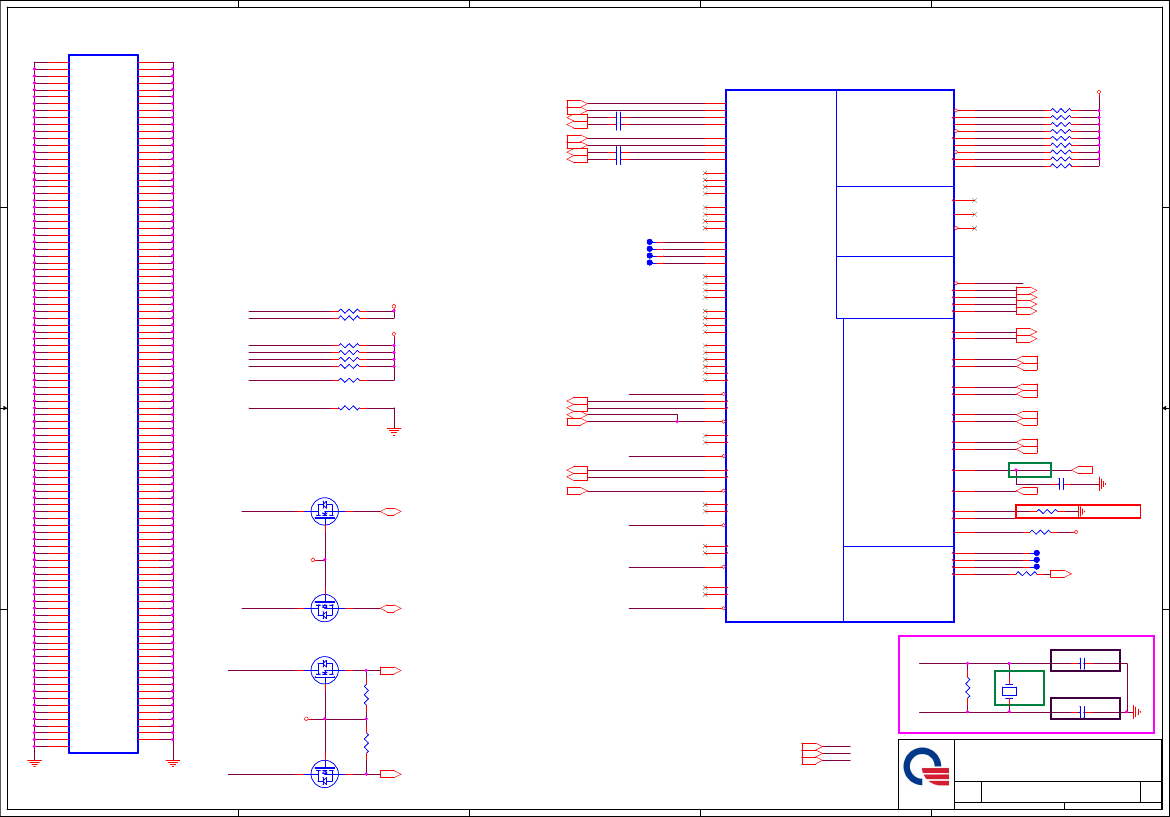Select upper vertical resistor between MOSFET outputs

click(366, 695)
